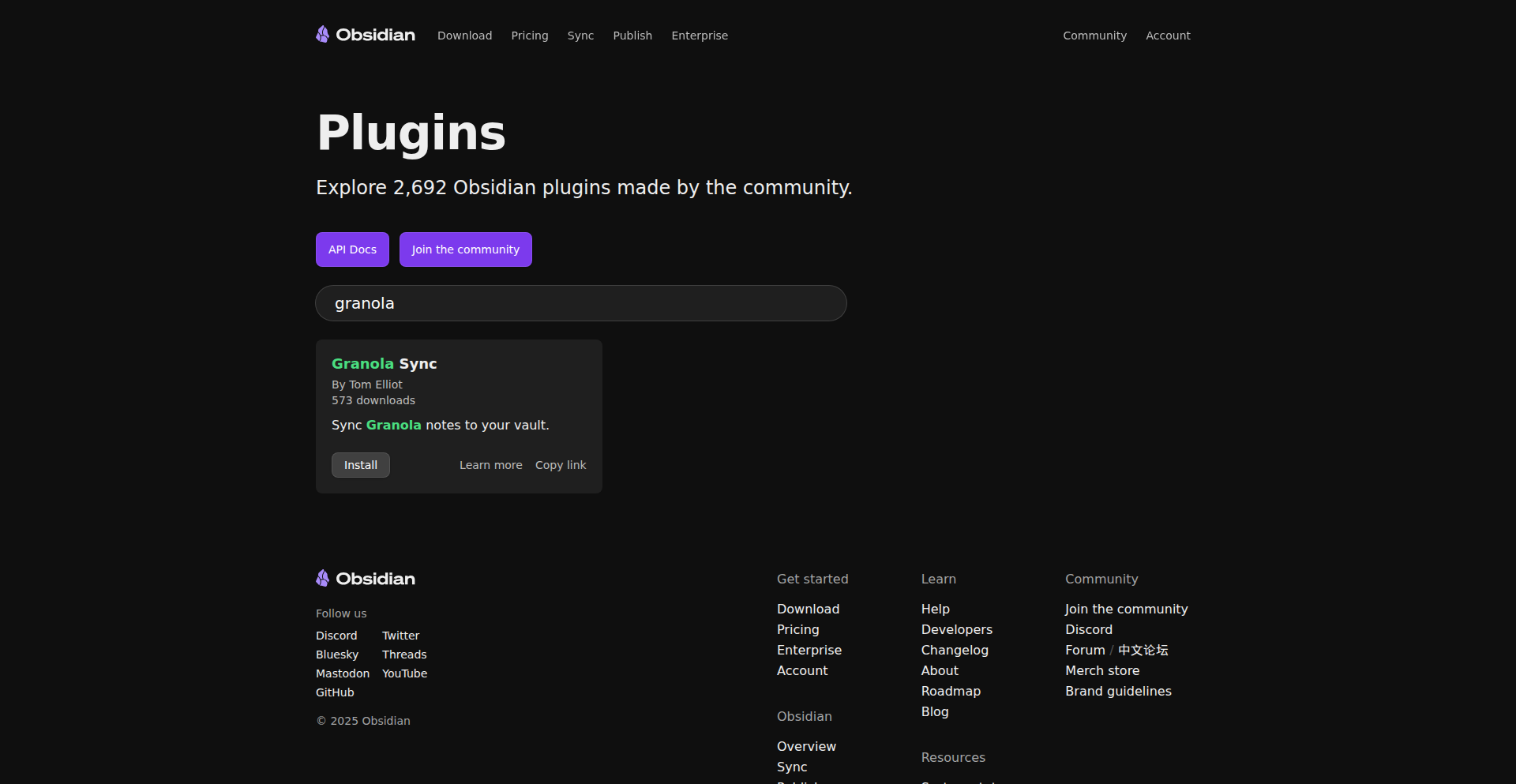This screenshot has width=1516, height=784.
Task: View Changelog under Learn
Action: (955, 650)
